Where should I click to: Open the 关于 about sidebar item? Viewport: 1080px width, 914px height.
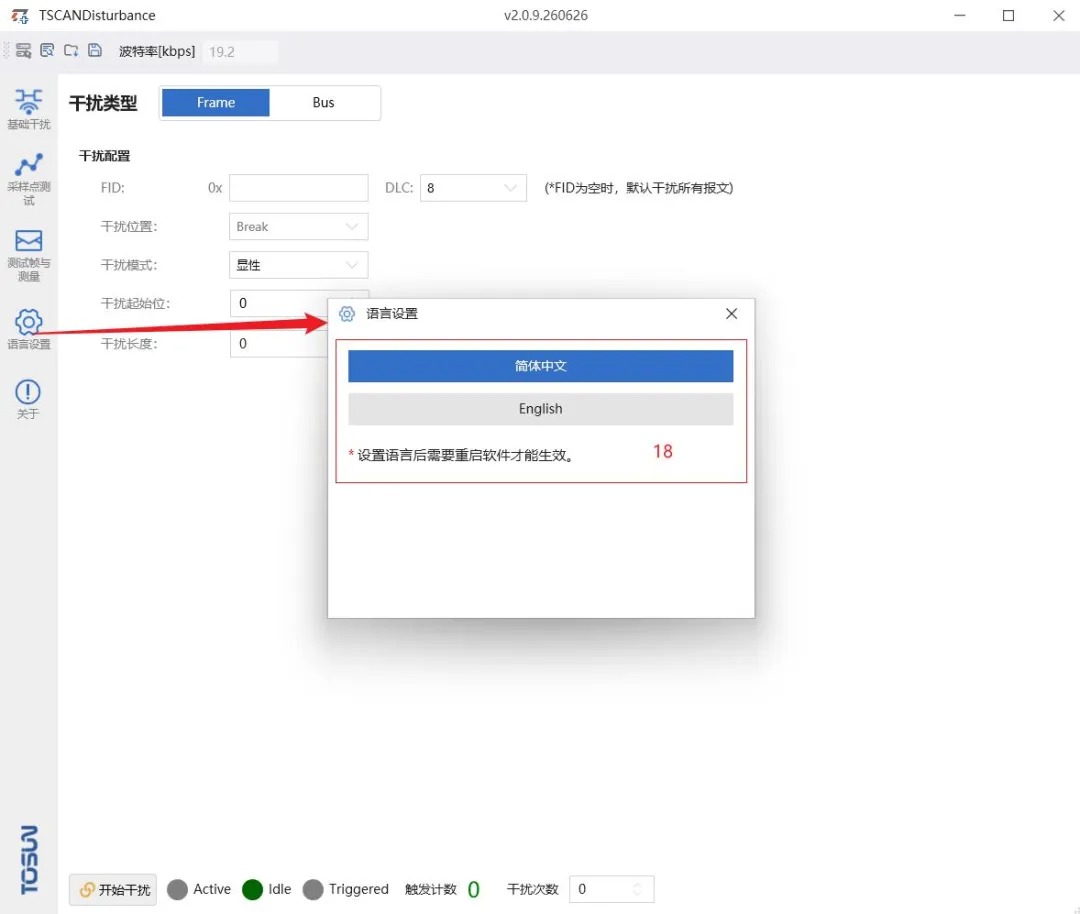tap(28, 399)
